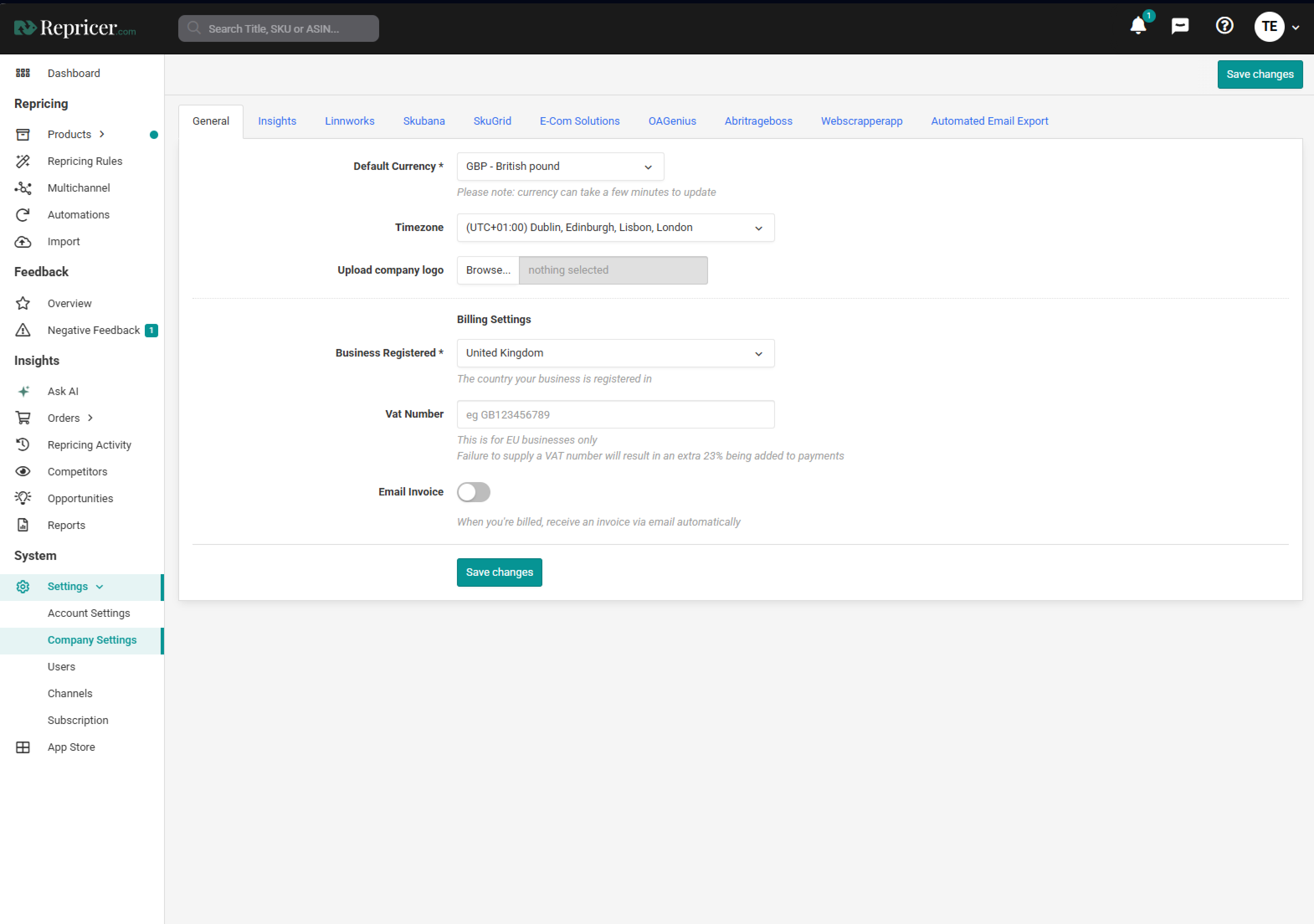The width and height of the screenshot is (1314, 924).
Task: Open Subscription in the sidebar
Action: (x=78, y=720)
